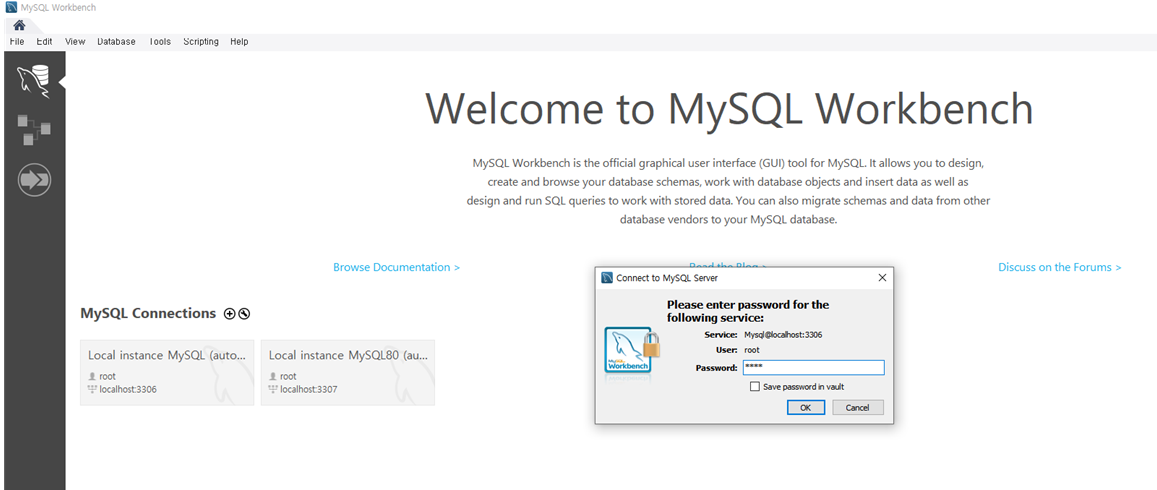Open the View menu
The height and width of the screenshot is (490, 1157).
click(x=75, y=42)
